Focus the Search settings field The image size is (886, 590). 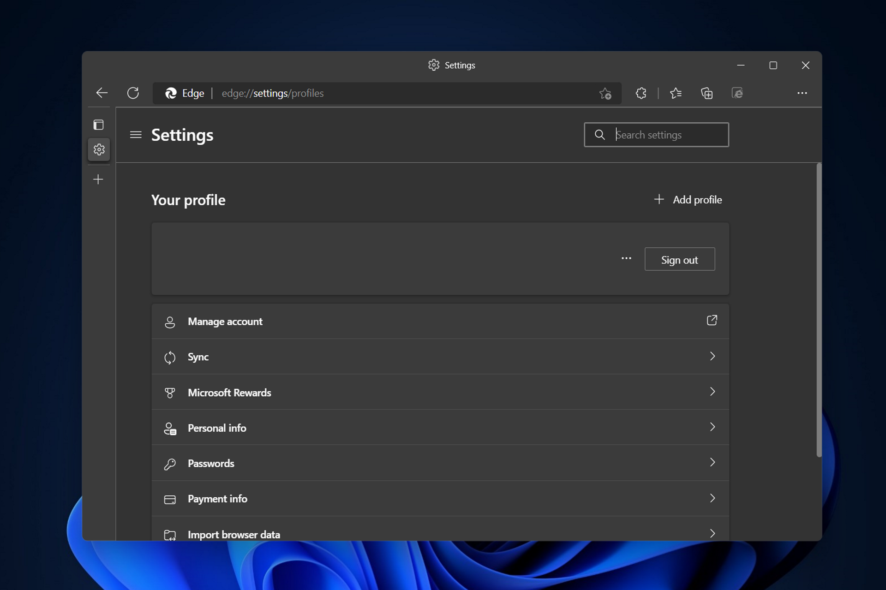(657, 135)
